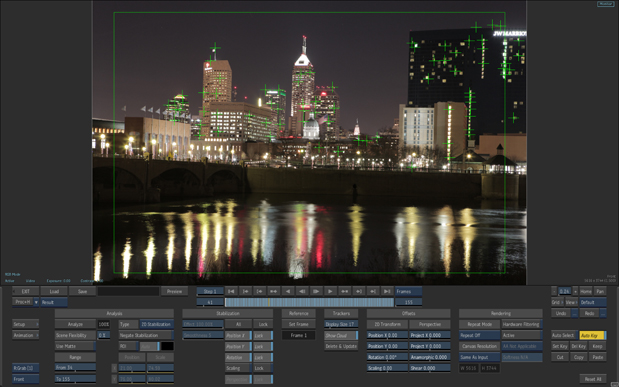Open Undo history list button
The height and width of the screenshot is (387, 619).
(575, 313)
